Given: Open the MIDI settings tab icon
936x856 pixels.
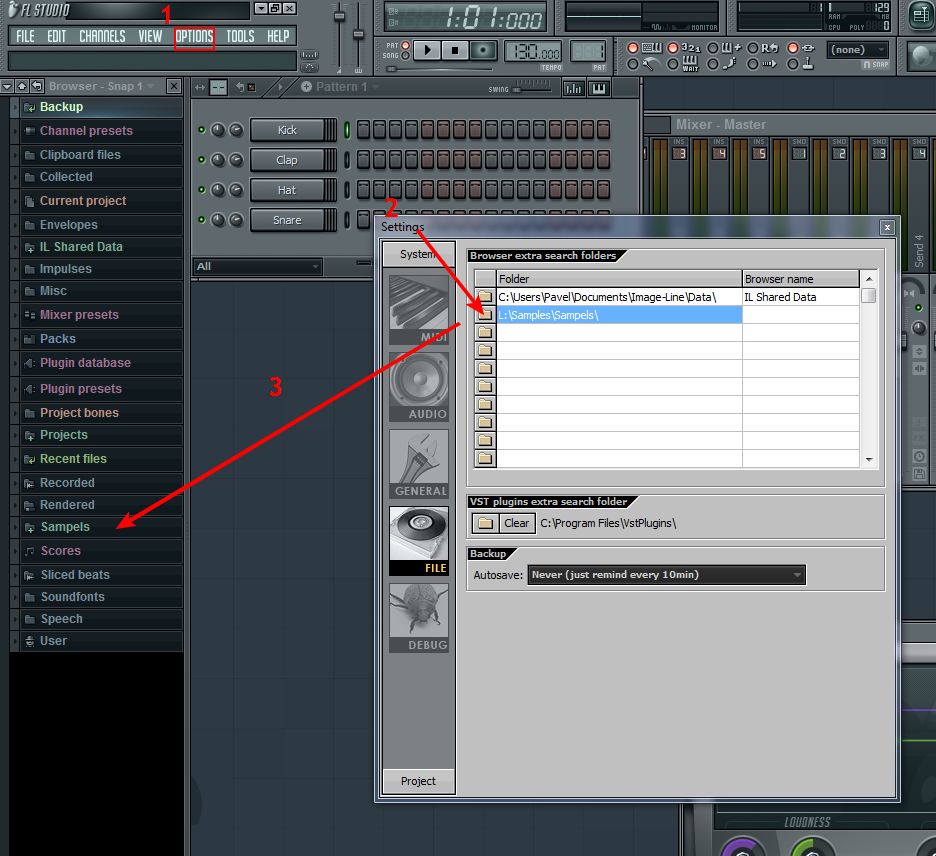Looking at the screenshot, I should pyautogui.click(x=418, y=310).
